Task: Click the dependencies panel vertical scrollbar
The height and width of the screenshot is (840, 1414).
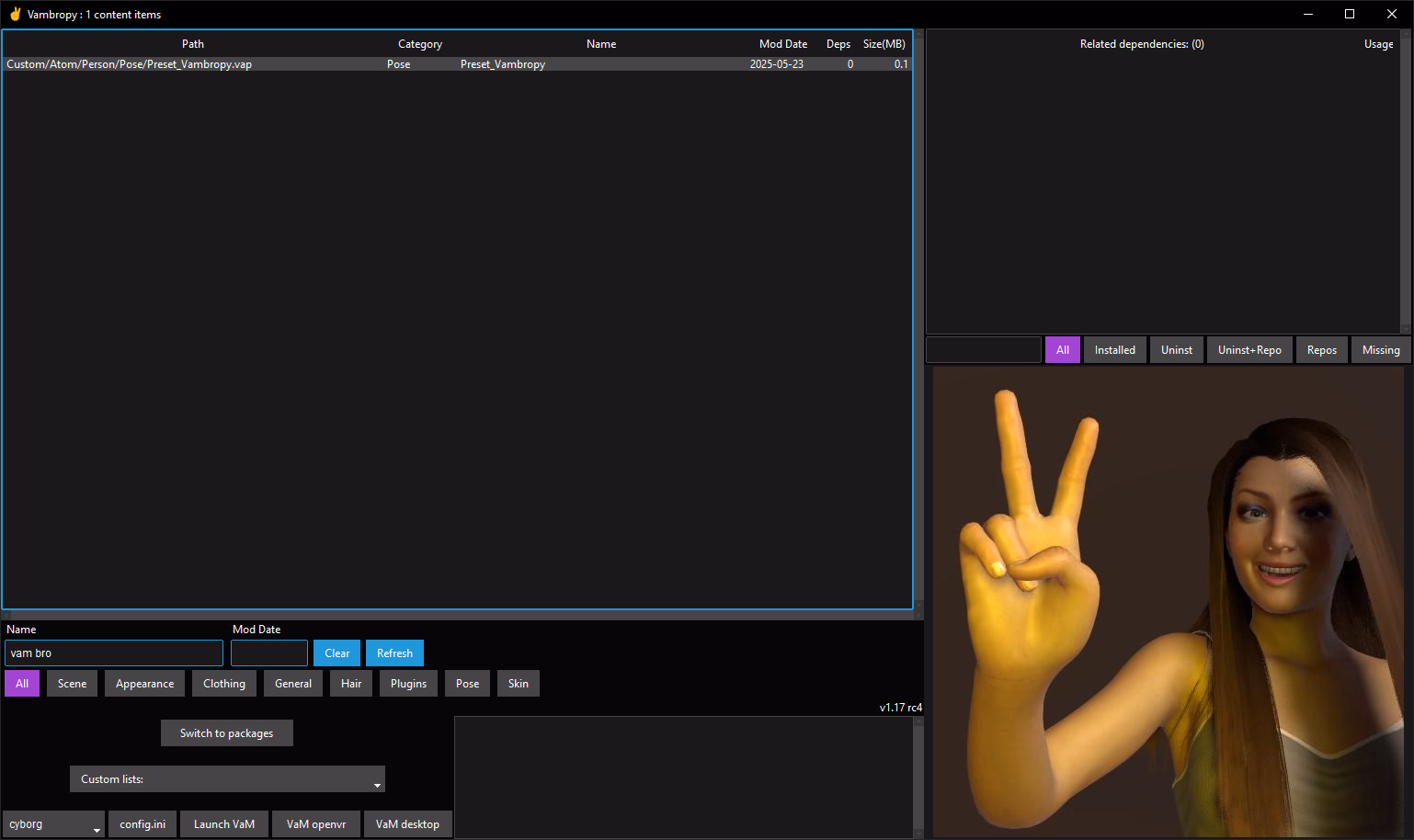Action: 1406,182
